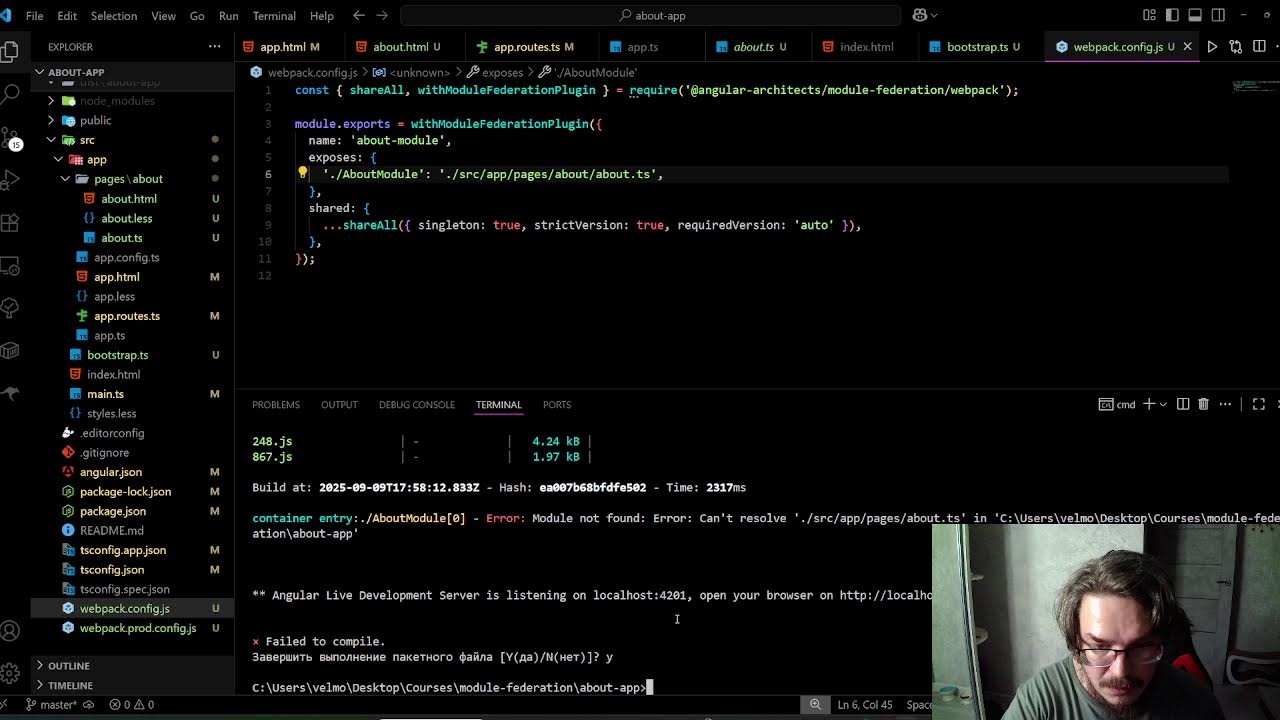The height and width of the screenshot is (720, 1280).
Task: Click the Customize Layout icon
Action: 1150,15
